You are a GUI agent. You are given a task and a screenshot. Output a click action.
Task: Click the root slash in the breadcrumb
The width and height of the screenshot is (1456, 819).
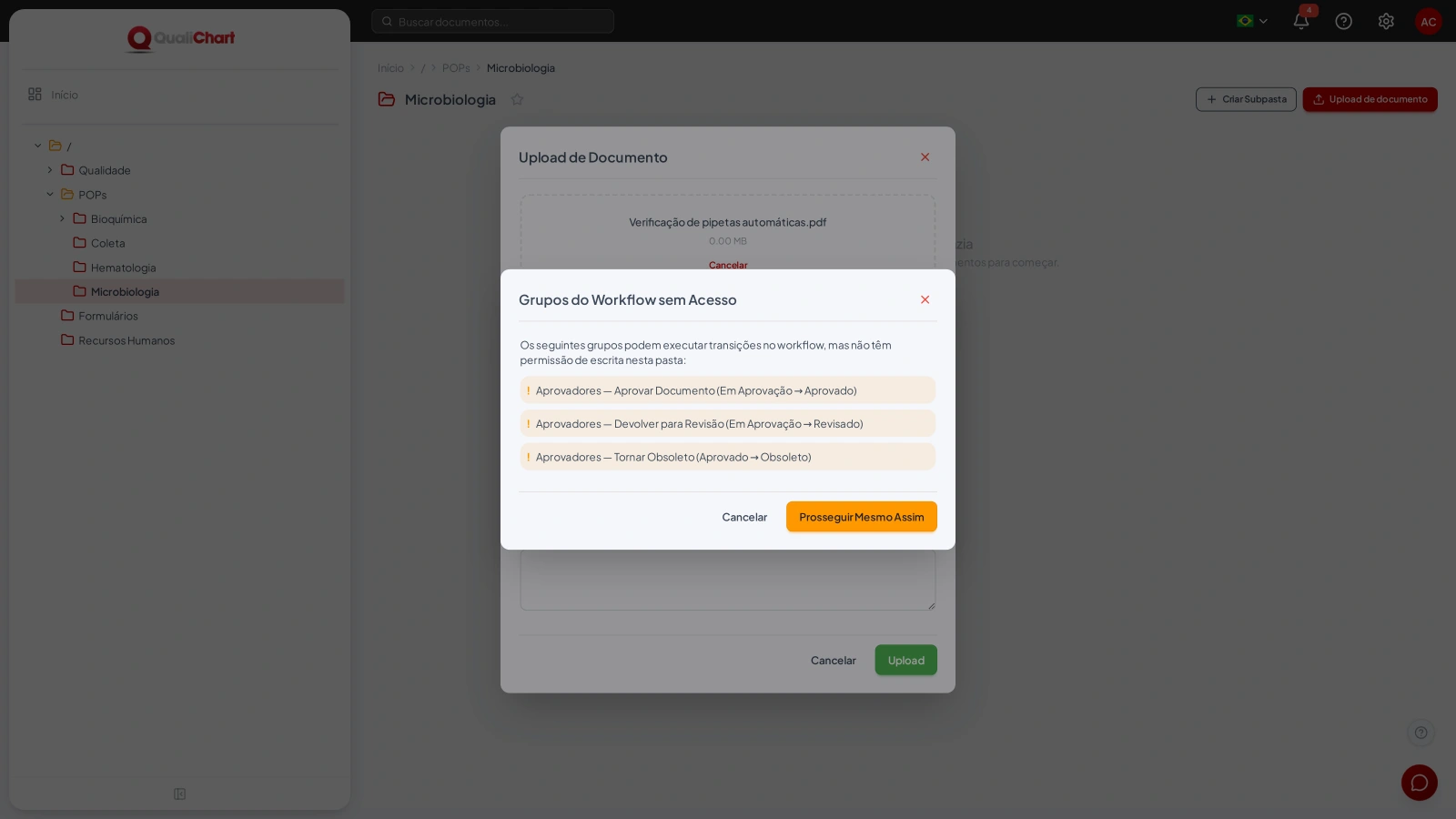pos(423,68)
